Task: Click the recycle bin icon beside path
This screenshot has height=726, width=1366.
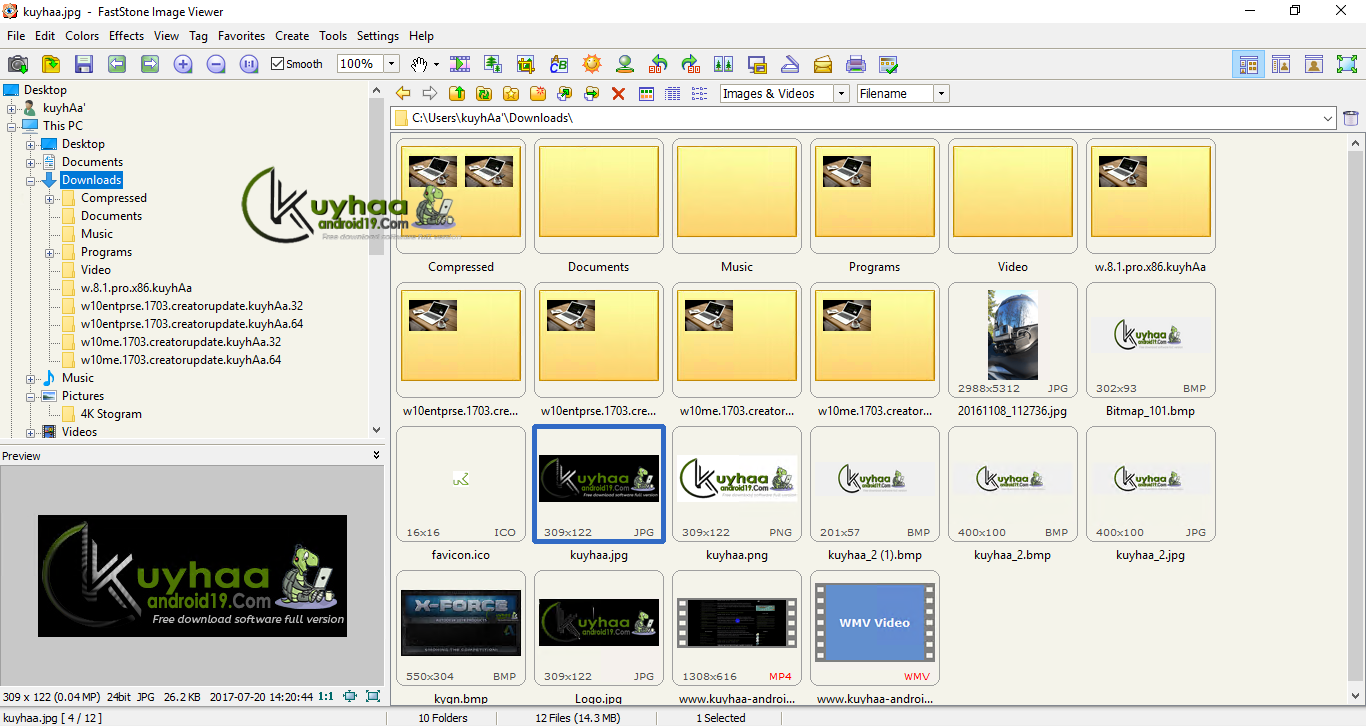Action: 1350,118
